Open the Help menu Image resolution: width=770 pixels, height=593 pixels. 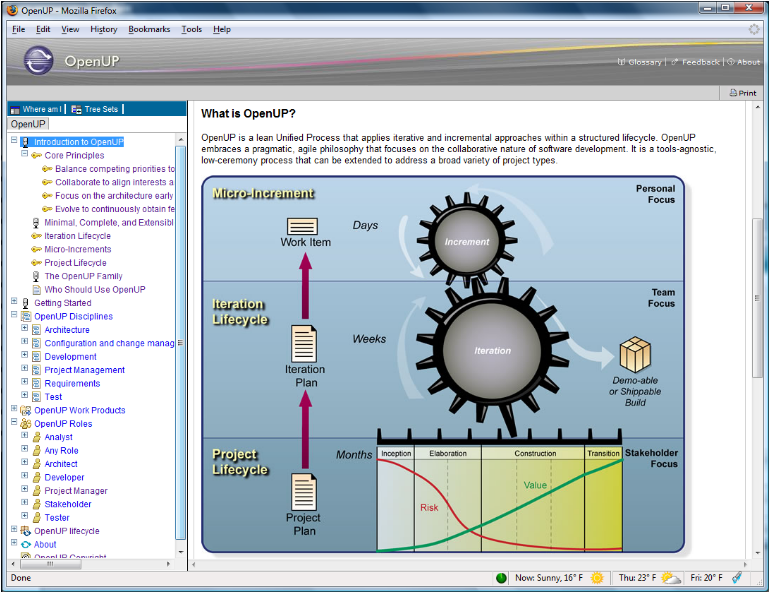[x=222, y=29]
